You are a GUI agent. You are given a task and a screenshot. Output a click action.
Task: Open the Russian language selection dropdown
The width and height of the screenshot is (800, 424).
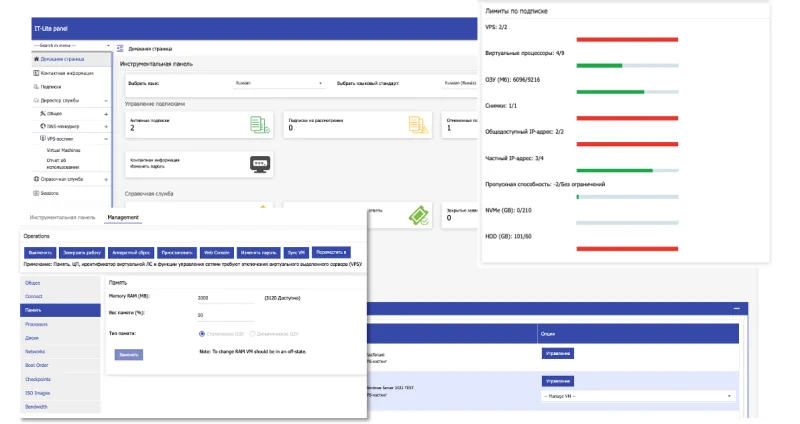click(279, 83)
